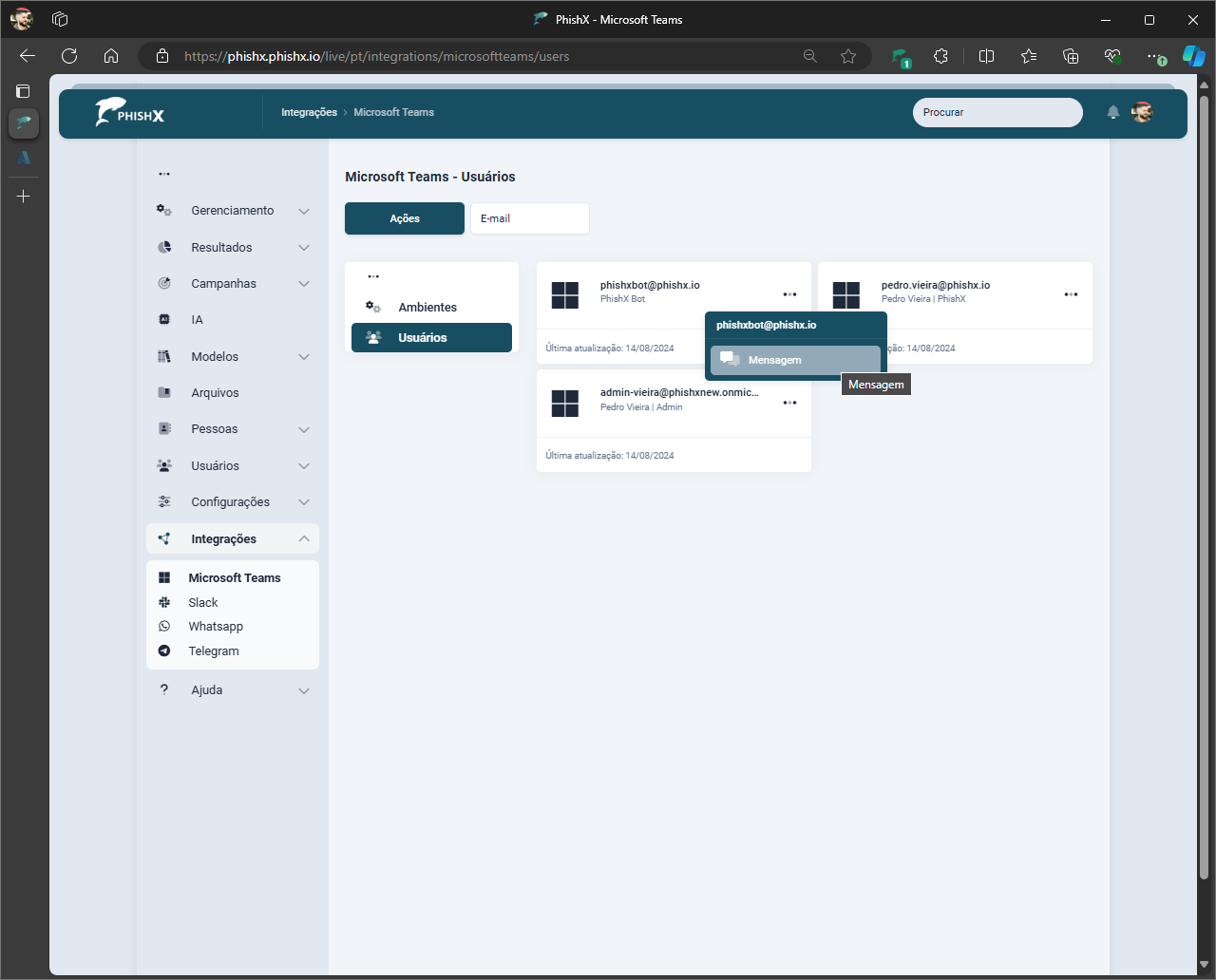Click the Ações button
The height and width of the screenshot is (980, 1216).
coord(405,218)
